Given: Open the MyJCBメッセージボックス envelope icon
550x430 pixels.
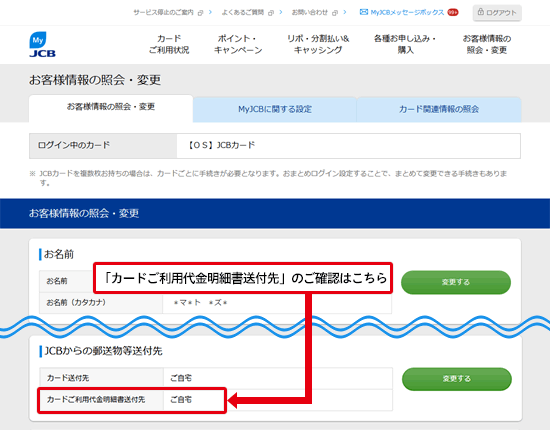Looking at the screenshot, I should tap(364, 12).
